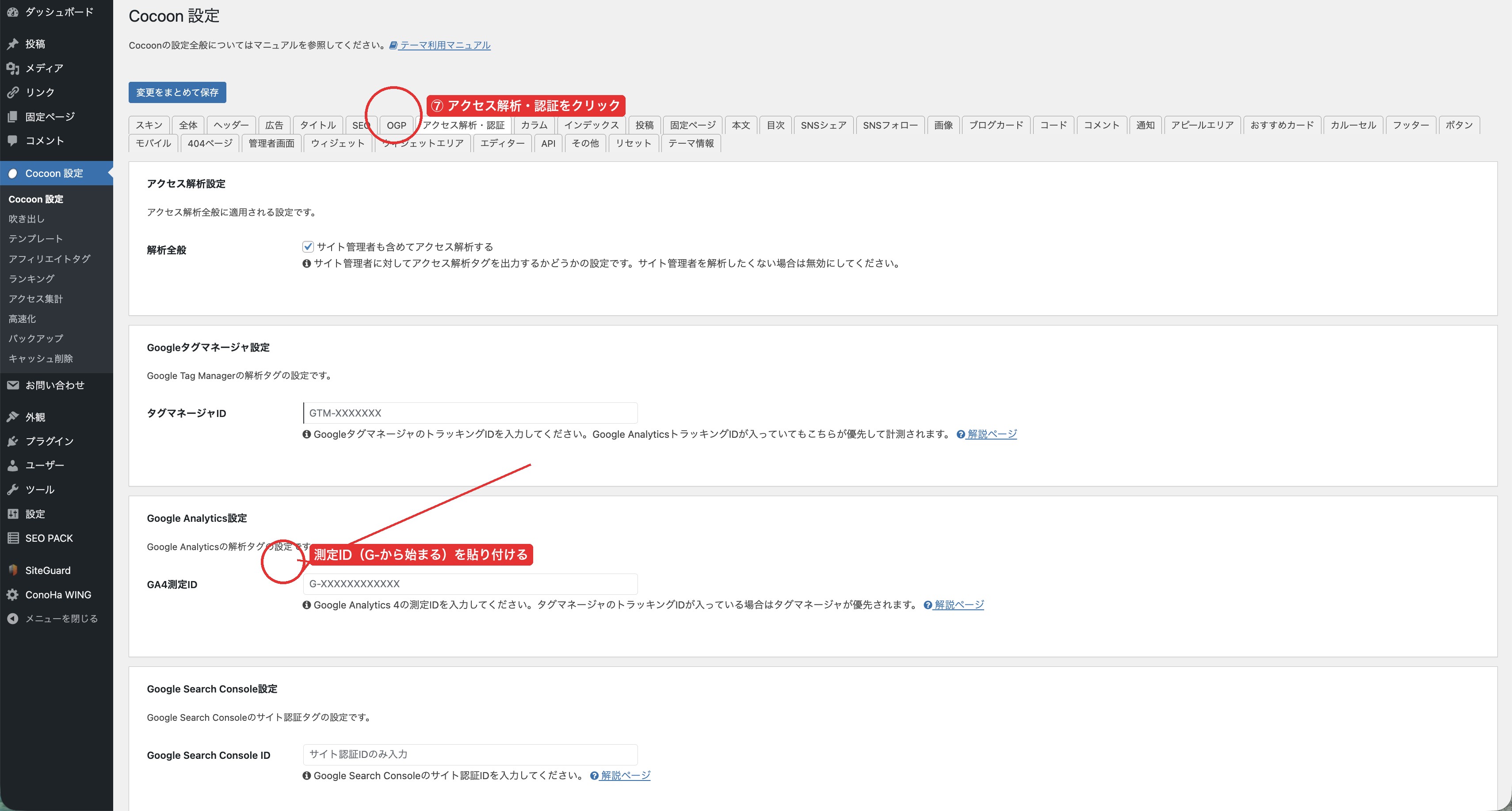This screenshot has height=811, width=1512.
Task: Select the ブログカード tab
Action: 996,125
